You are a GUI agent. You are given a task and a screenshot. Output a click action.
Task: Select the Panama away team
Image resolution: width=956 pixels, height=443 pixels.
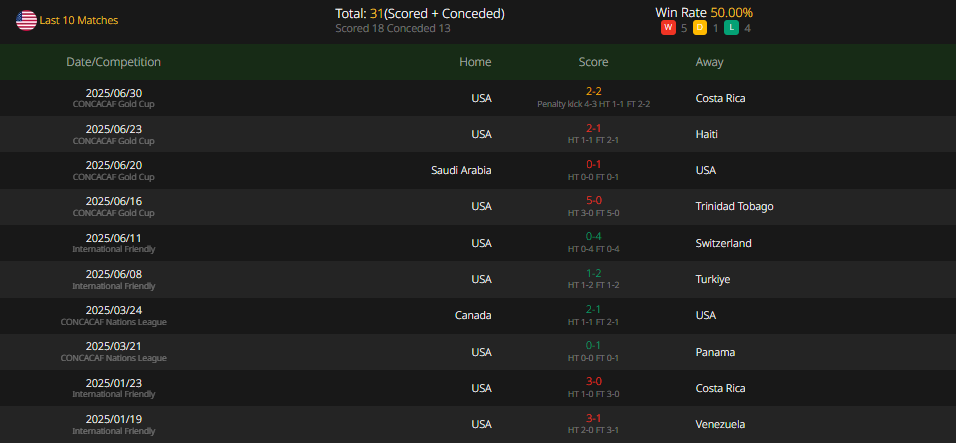[715, 352]
